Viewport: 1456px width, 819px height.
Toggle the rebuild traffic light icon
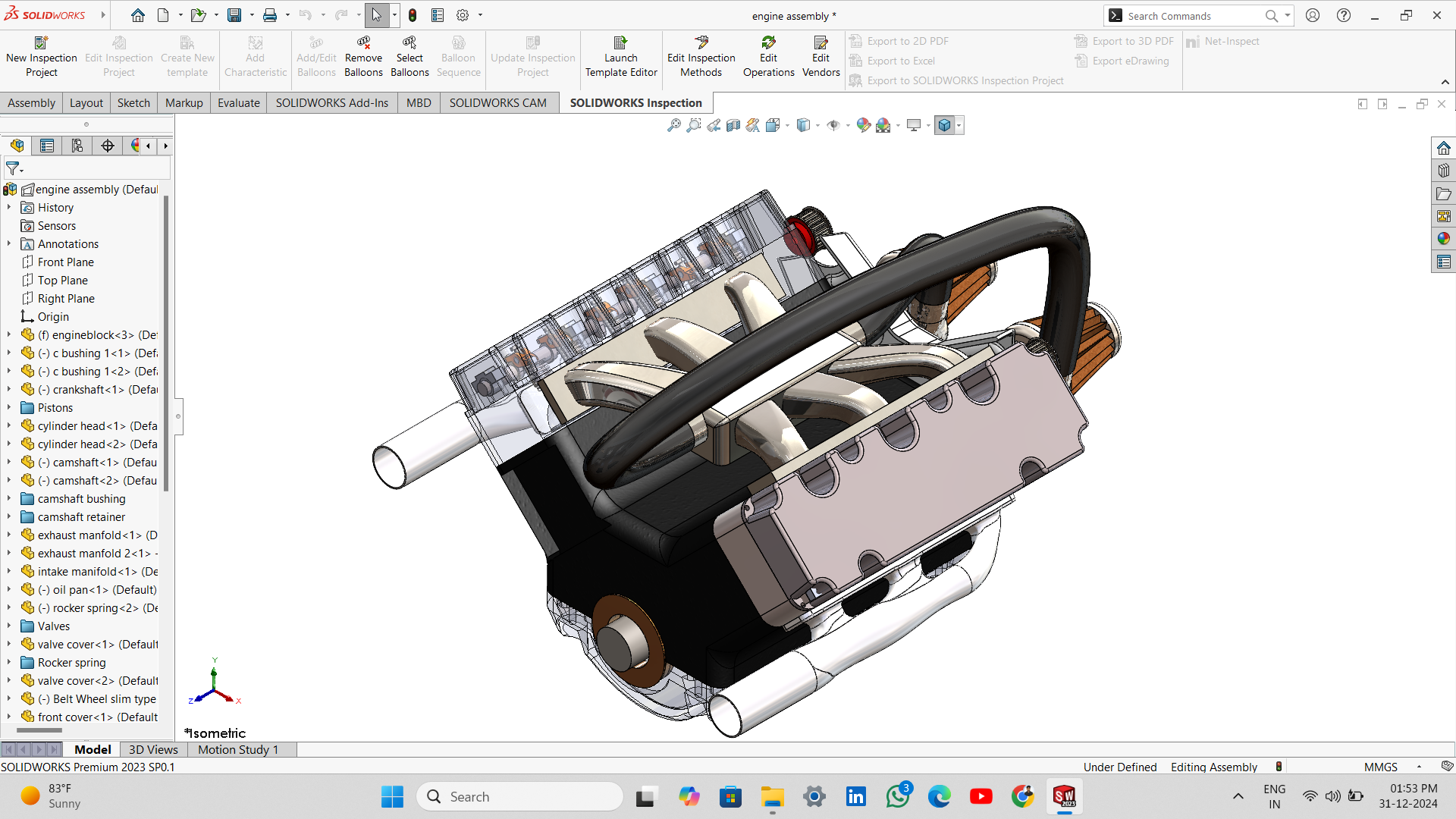click(x=413, y=15)
